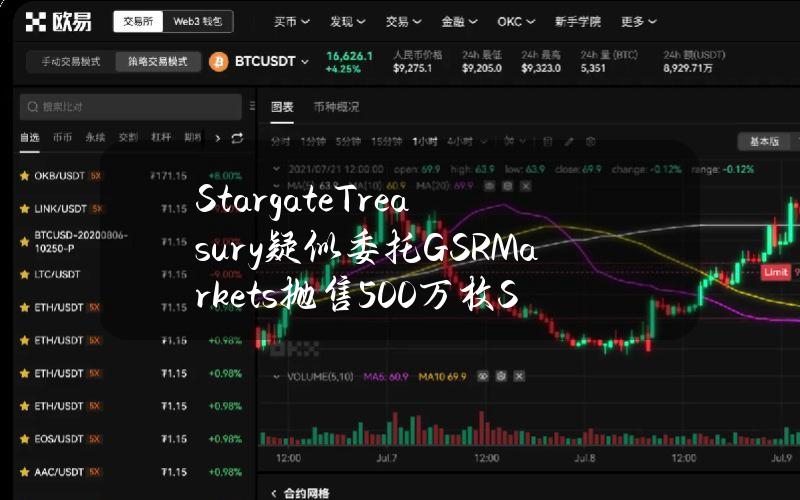Remove the MA indicator with X
The width and height of the screenshot is (800, 500).
(x=525, y=186)
